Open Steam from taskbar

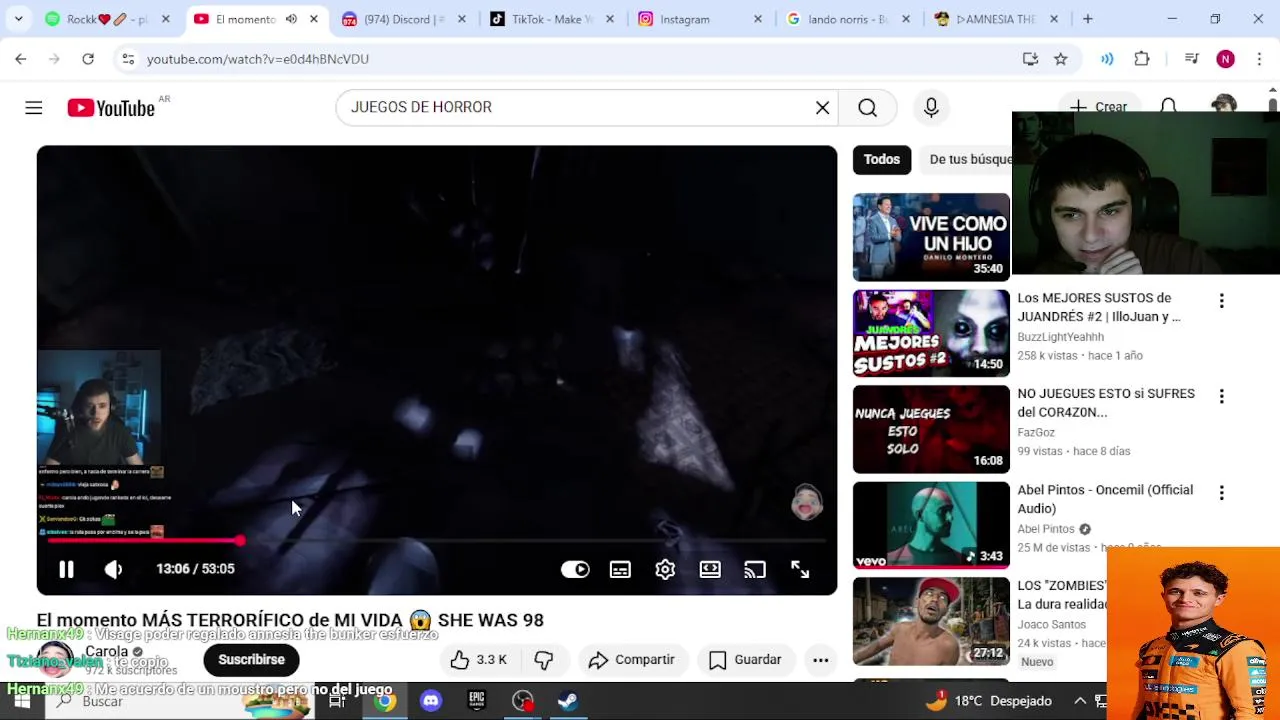[x=568, y=701]
